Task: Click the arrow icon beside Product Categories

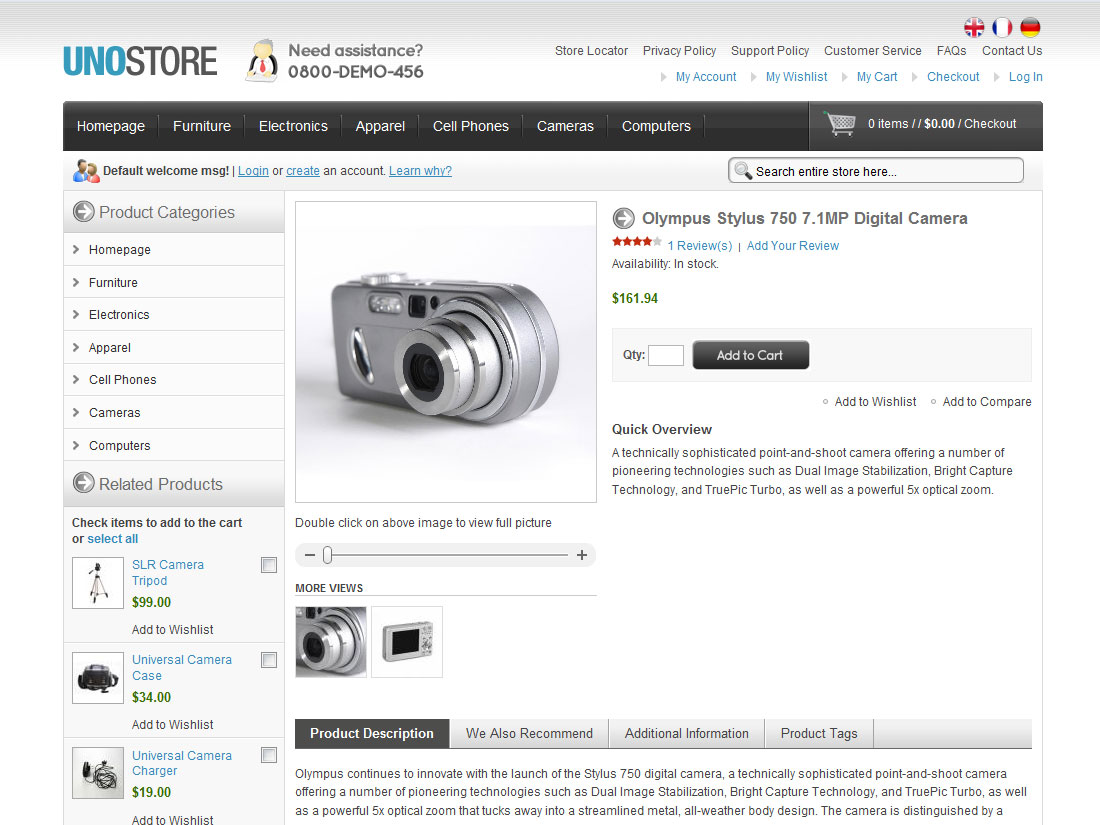Action: click(83, 211)
